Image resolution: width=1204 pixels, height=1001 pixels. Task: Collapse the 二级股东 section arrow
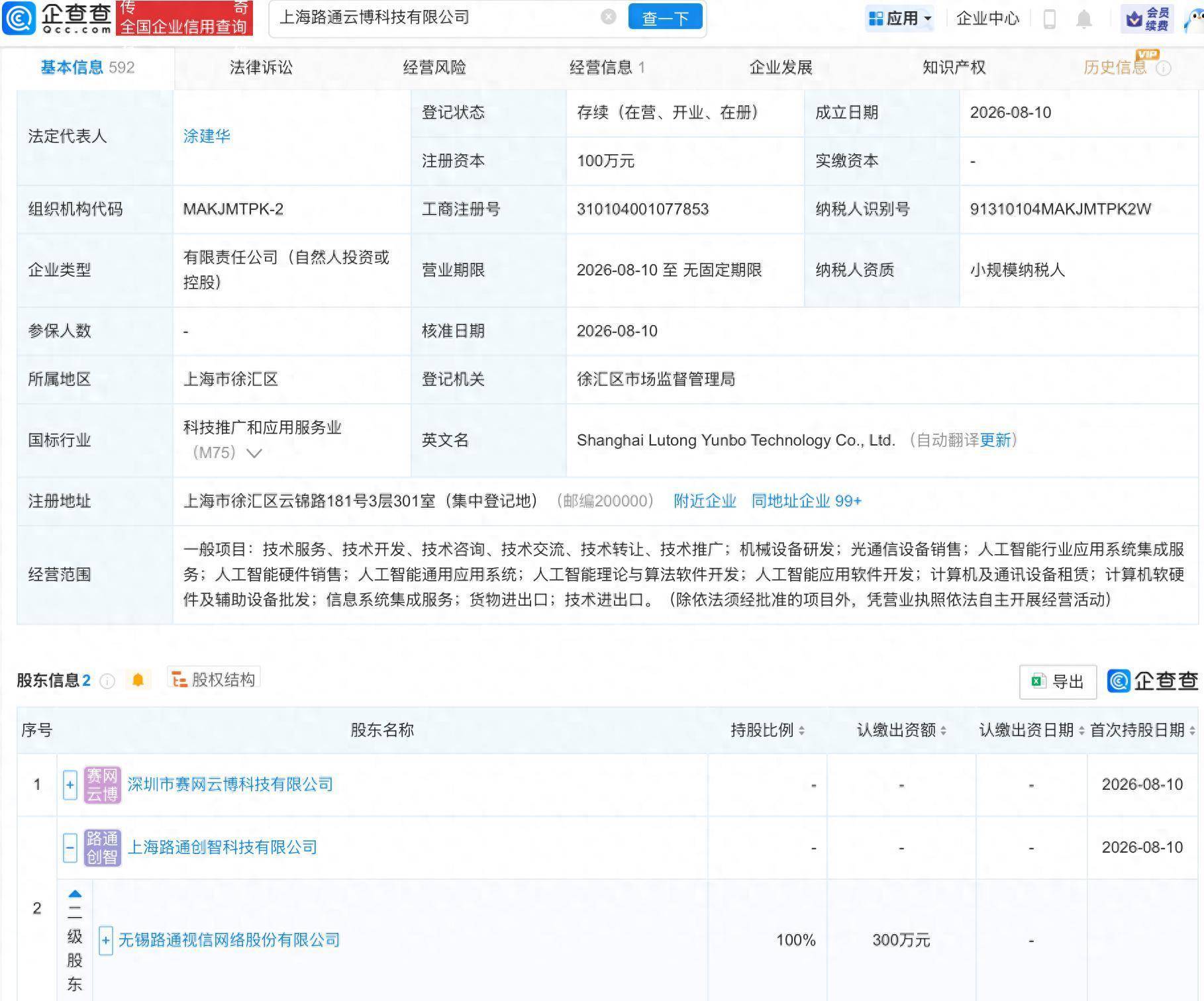coord(75,894)
